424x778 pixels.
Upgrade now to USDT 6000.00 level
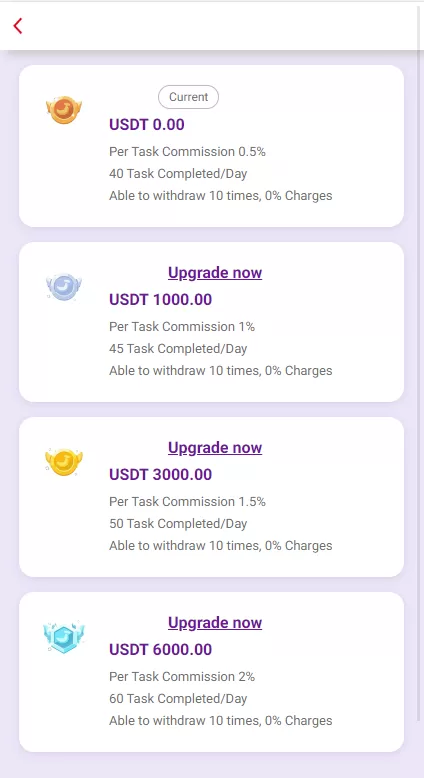pos(215,623)
